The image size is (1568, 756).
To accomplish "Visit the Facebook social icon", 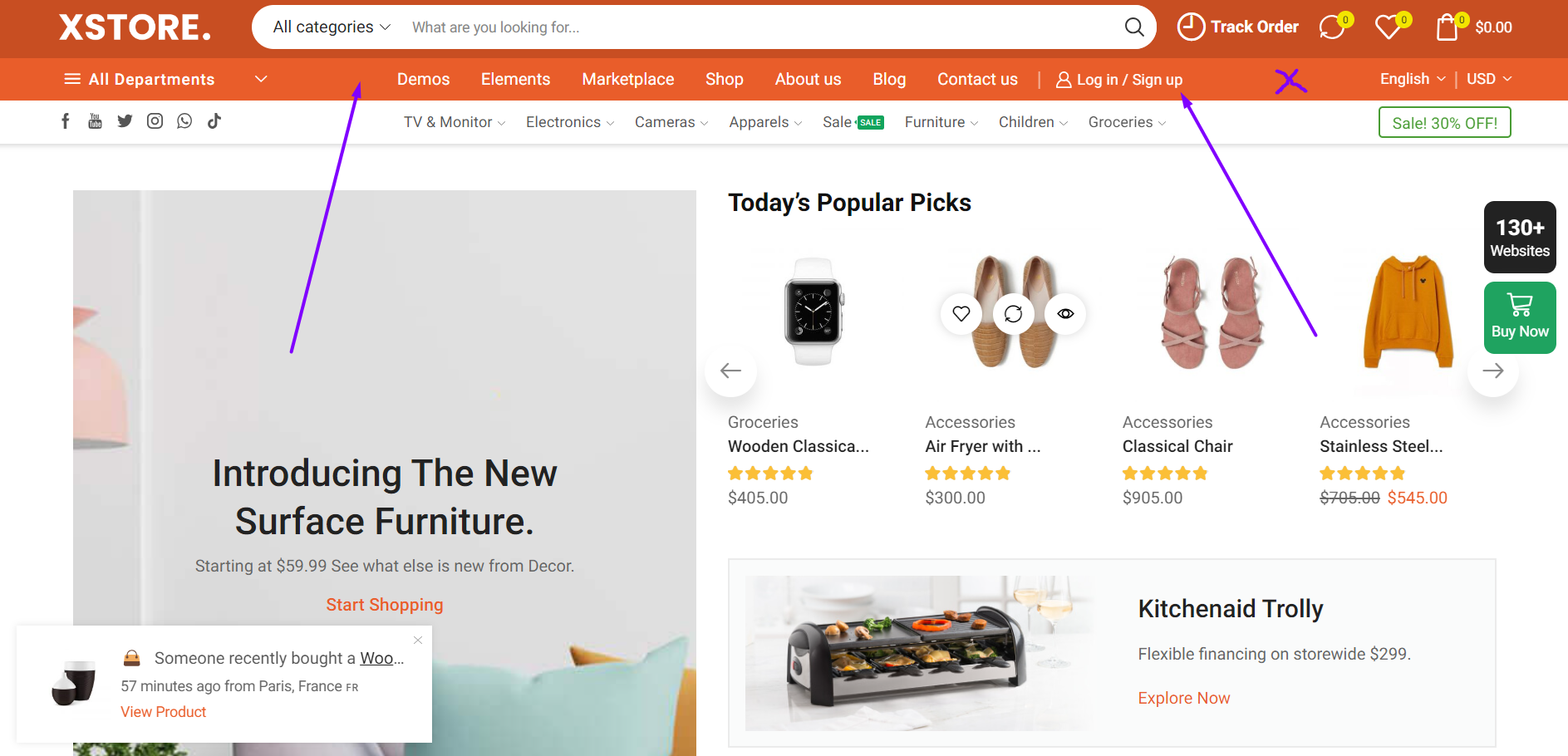I will click(x=66, y=121).
